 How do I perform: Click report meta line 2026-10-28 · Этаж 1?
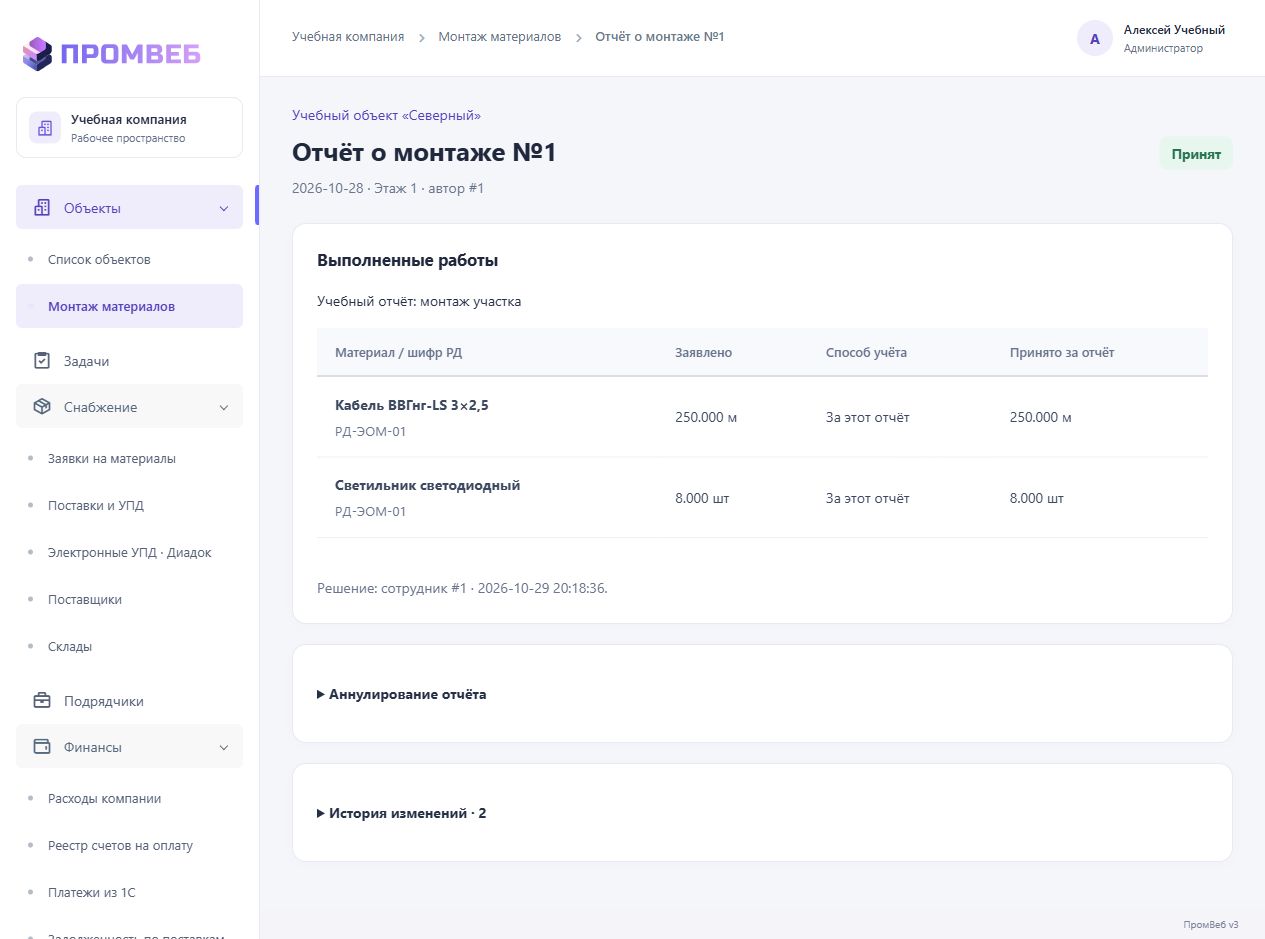coord(388,188)
